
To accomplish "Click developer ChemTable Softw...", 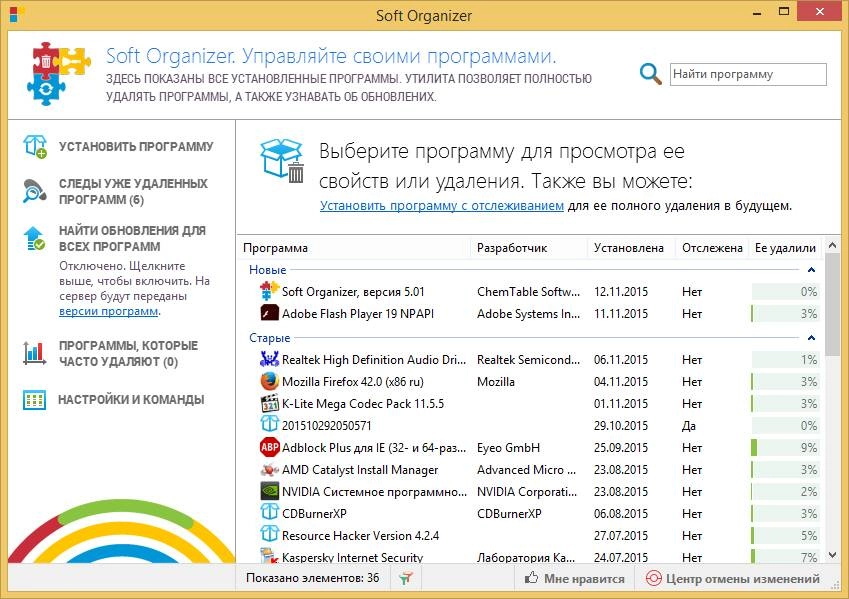I will coord(528,291).
